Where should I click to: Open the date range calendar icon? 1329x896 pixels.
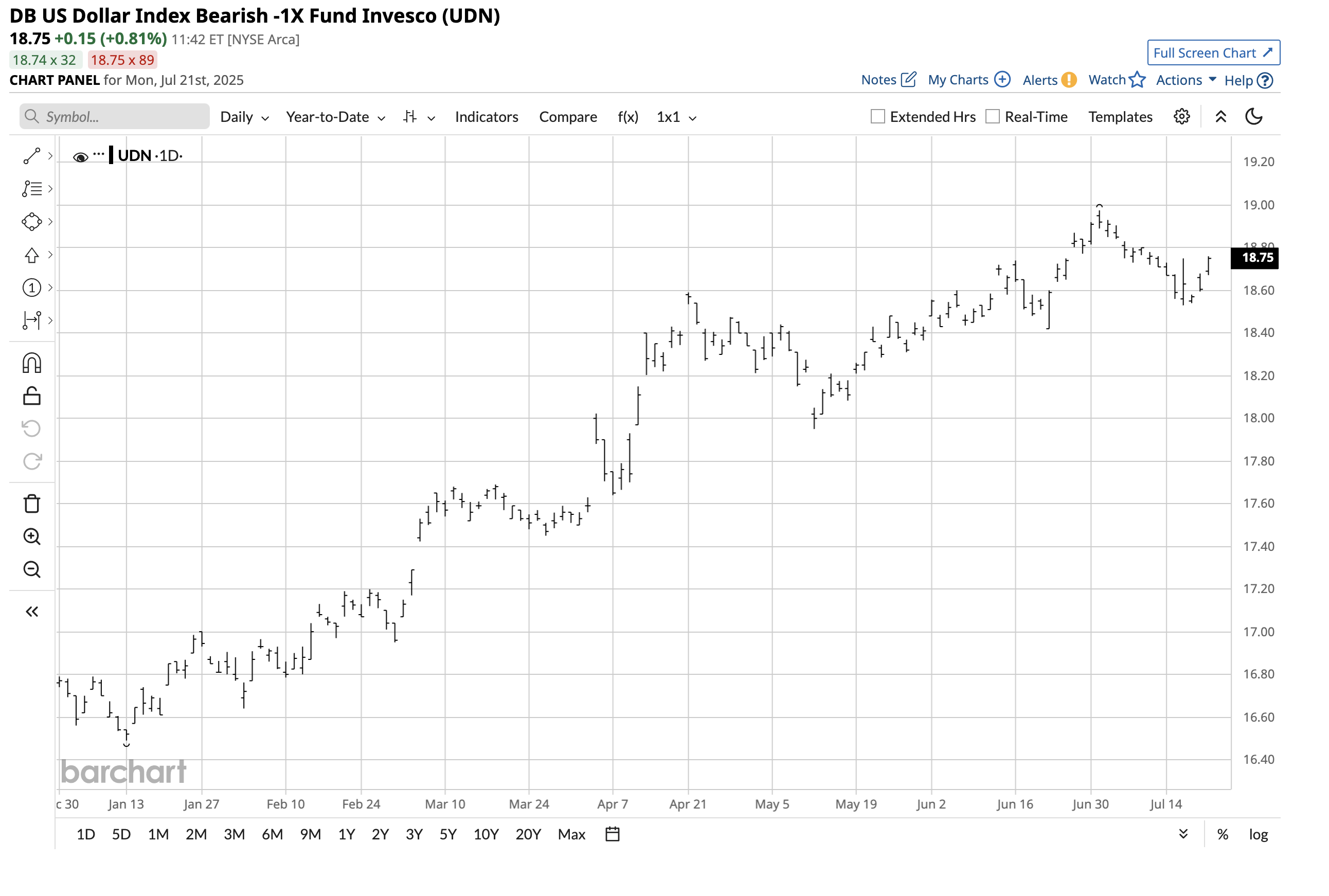pos(612,834)
